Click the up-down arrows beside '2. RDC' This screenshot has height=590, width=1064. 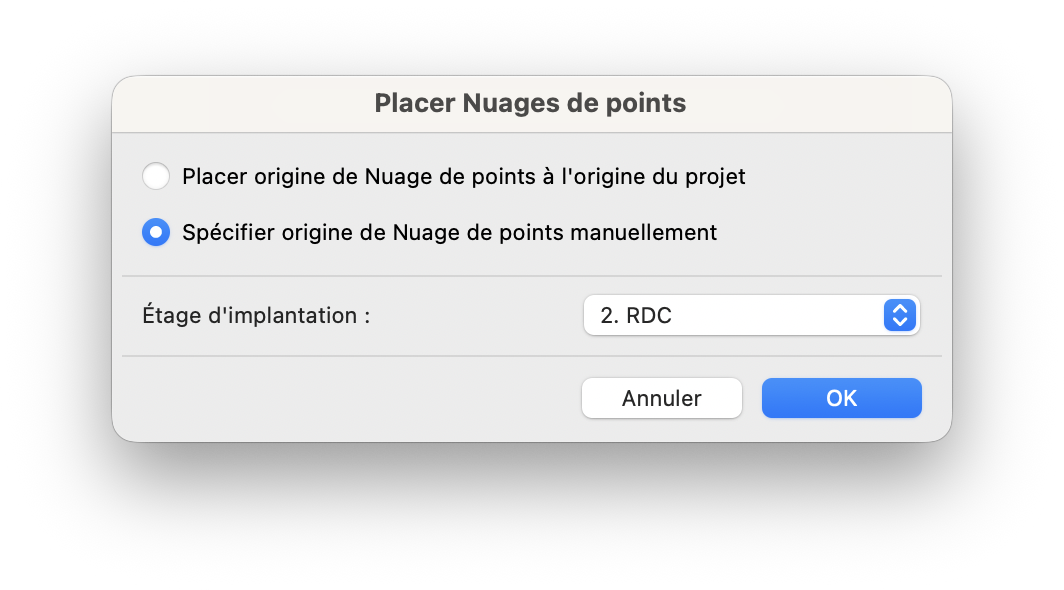coord(900,315)
